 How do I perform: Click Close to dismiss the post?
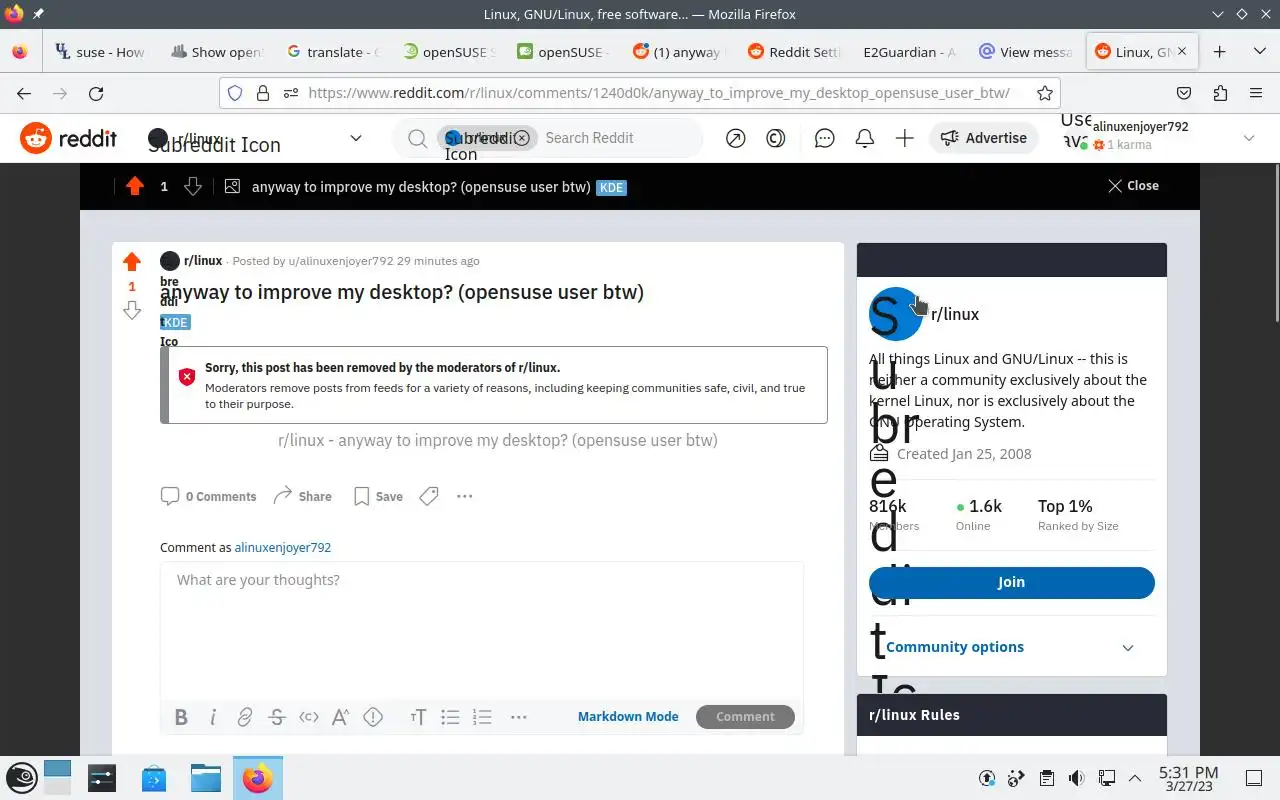[x=1133, y=186]
